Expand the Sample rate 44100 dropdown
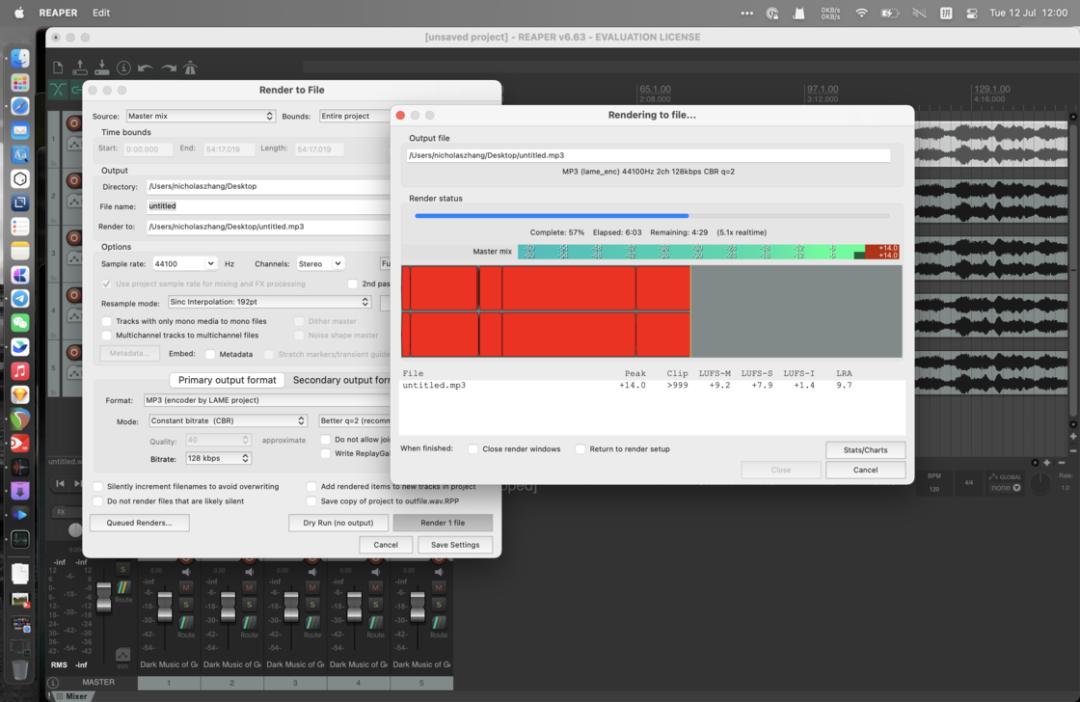 pyautogui.click(x=185, y=264)
